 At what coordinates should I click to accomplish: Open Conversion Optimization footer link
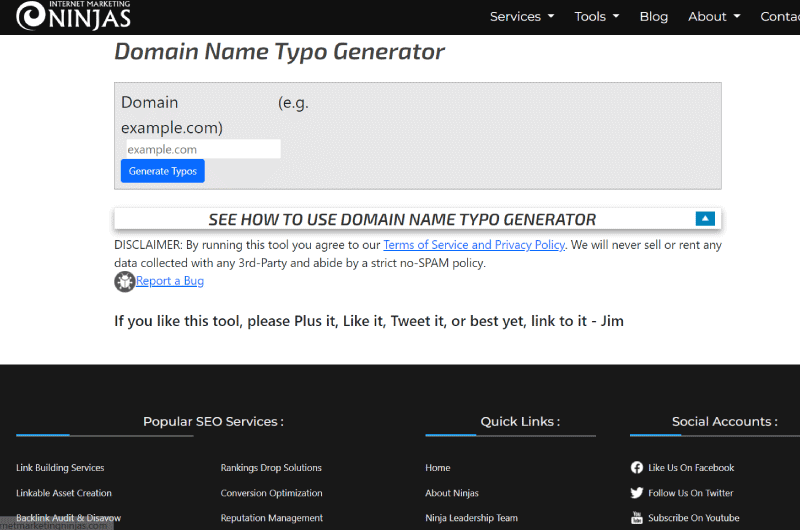[271, 493]
